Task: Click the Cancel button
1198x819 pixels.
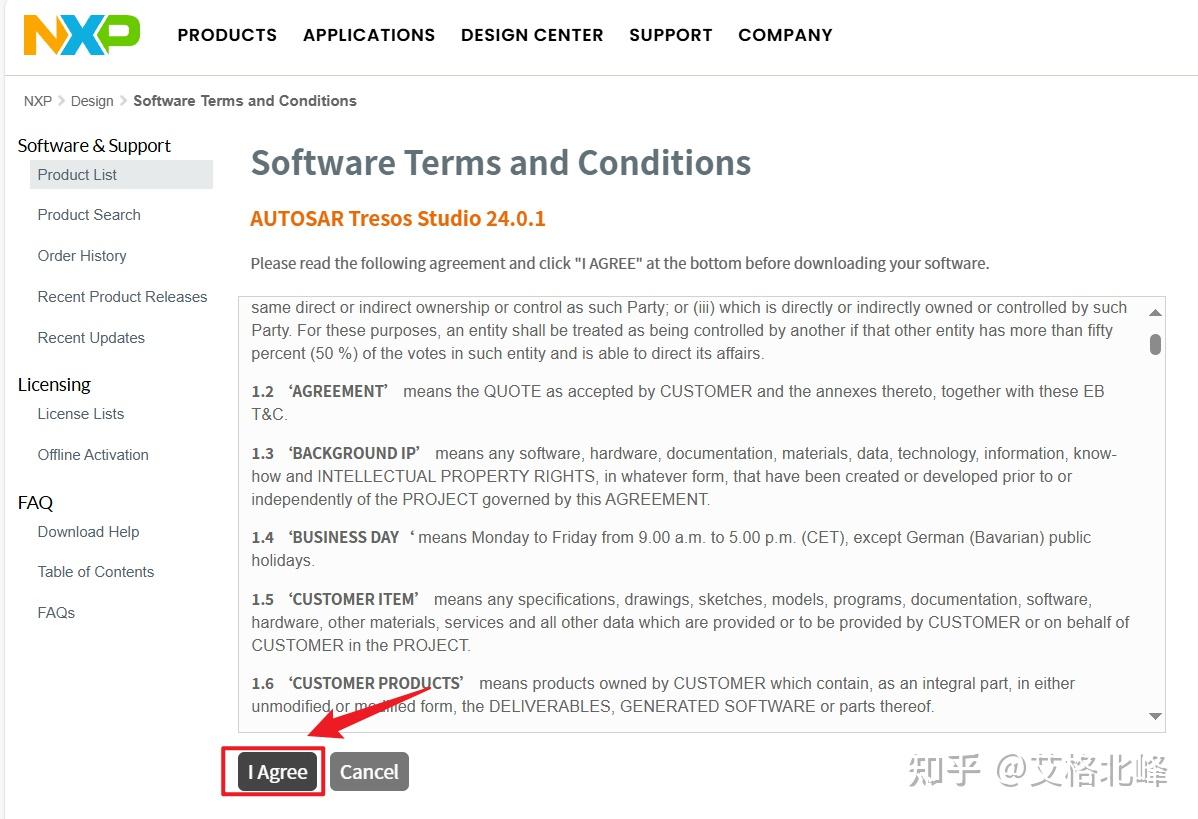Action: (x=369, y=771)
